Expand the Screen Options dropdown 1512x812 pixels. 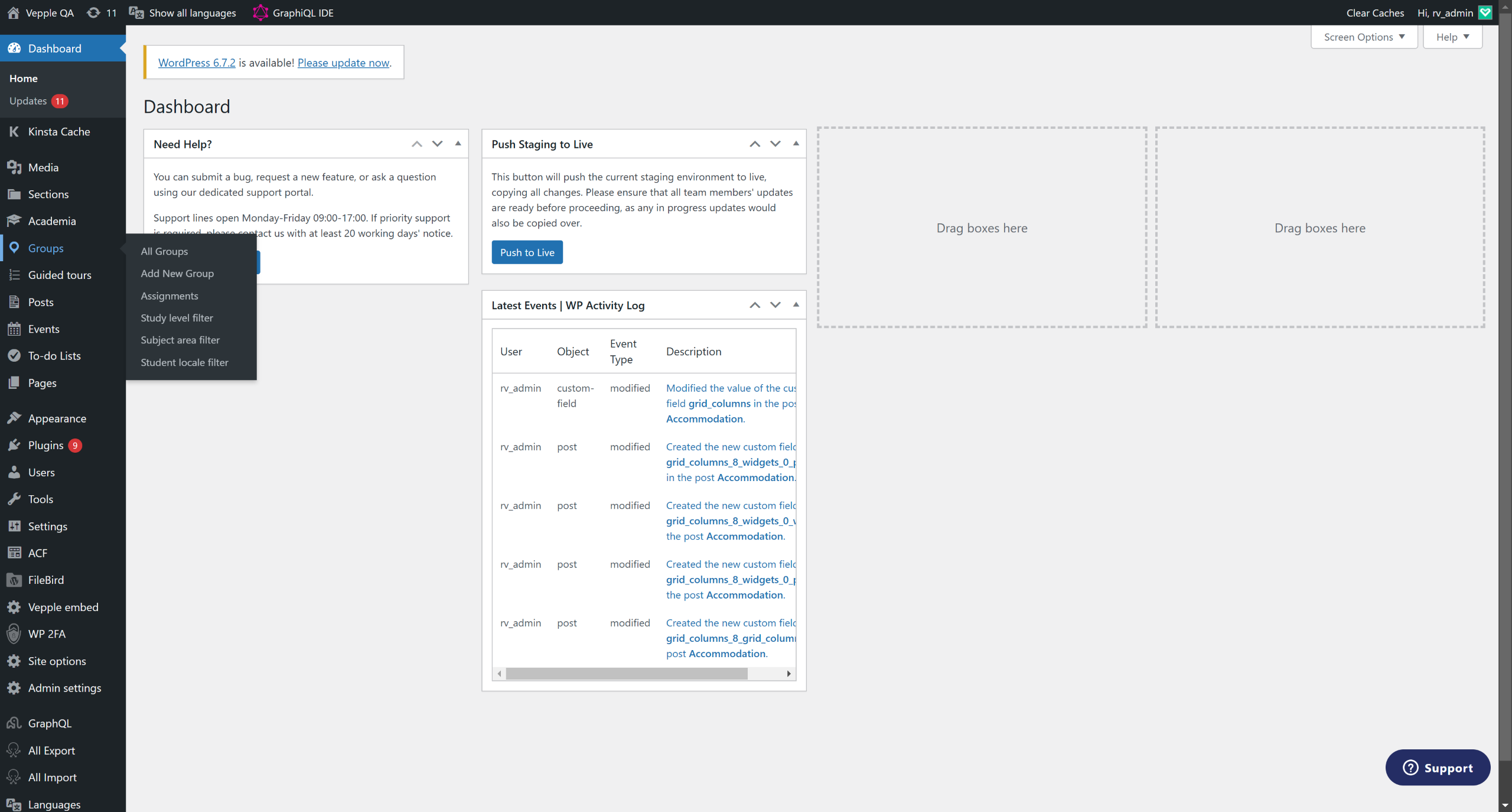pos(1364,37)
